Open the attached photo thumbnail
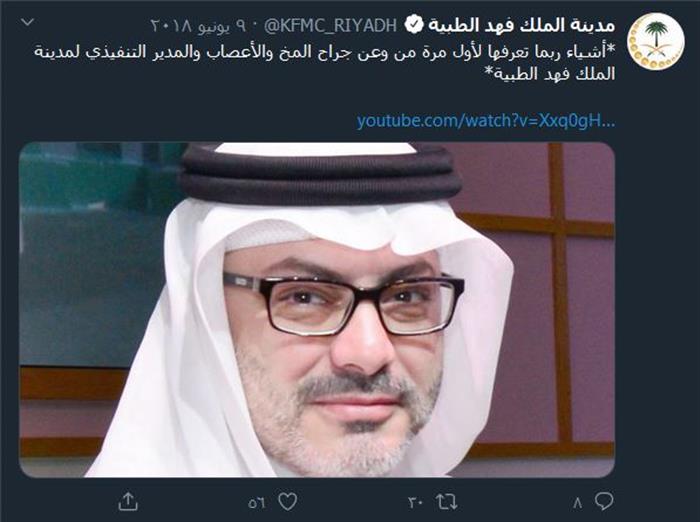Image resolution: width=700 pixels, height=522 pixels. (317, 309)
